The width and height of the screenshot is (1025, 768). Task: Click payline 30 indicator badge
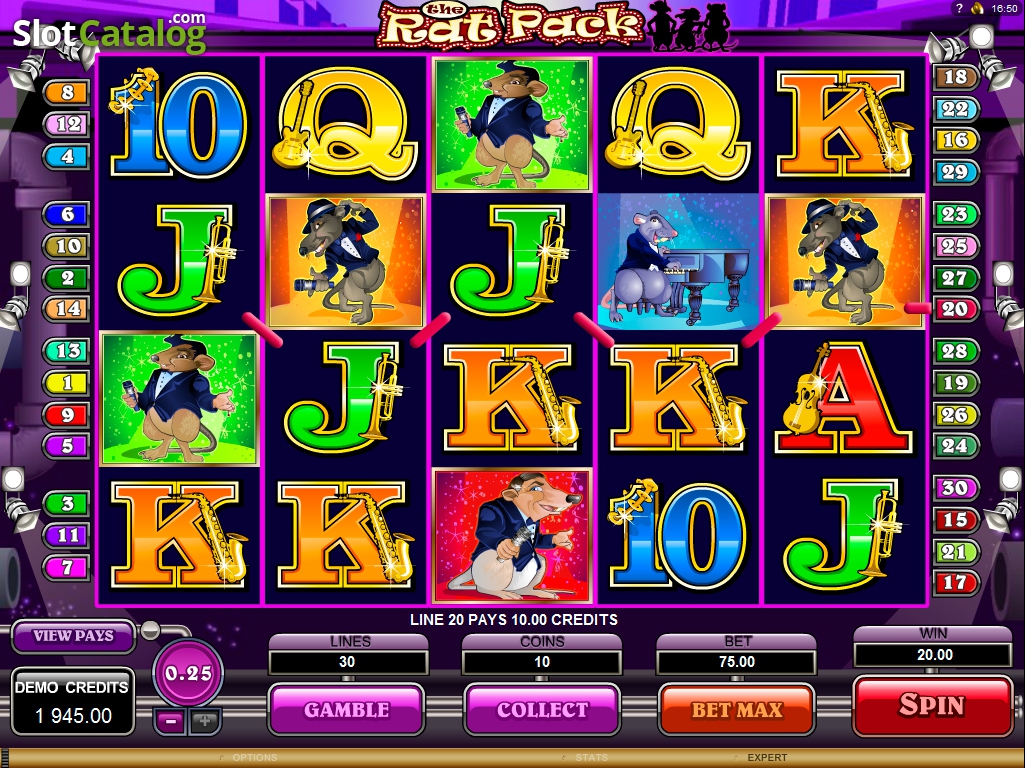(x=955, y=488)
